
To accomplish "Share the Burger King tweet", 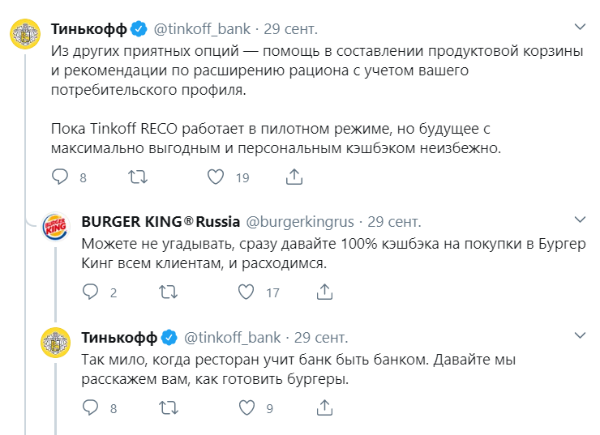I will [x=324, y=292].
